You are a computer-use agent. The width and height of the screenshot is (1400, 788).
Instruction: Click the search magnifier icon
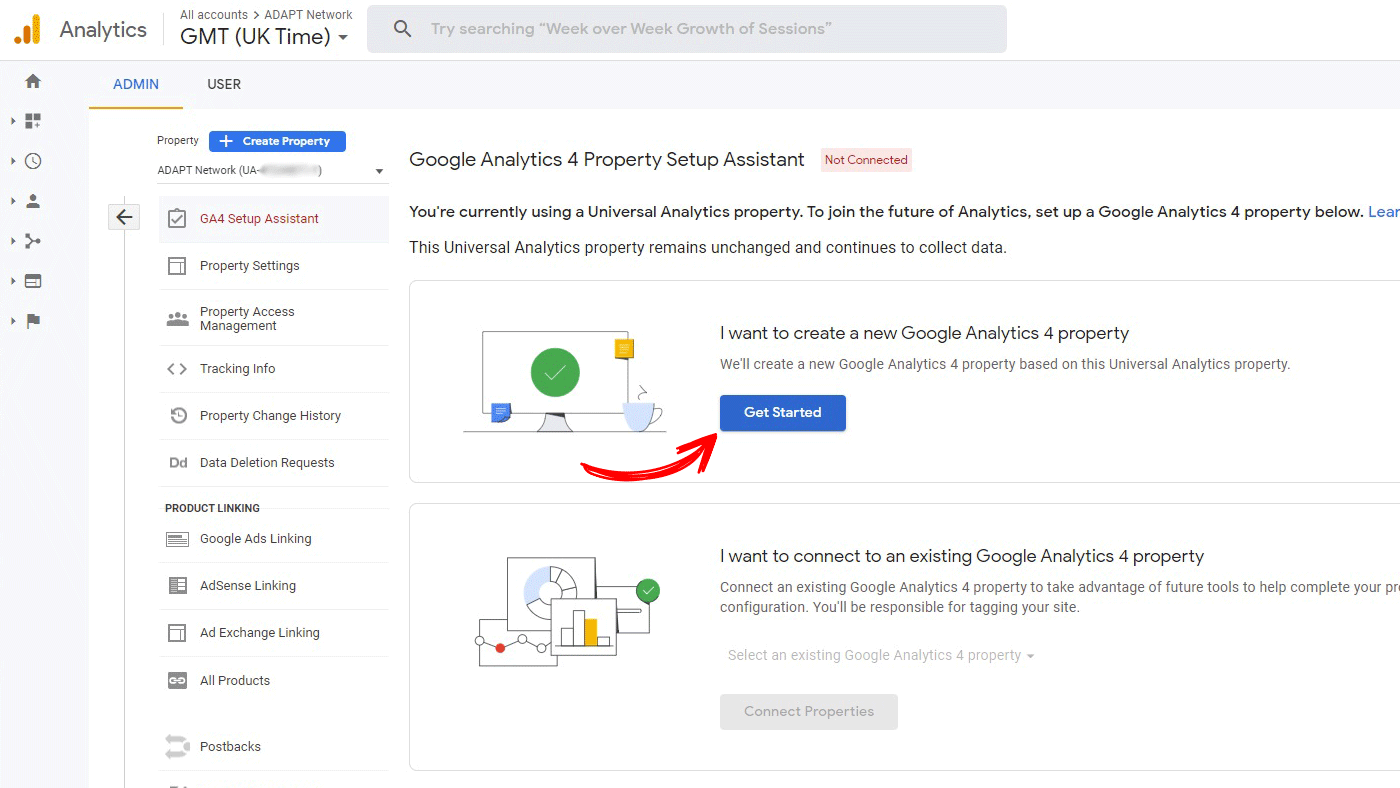click(402, 29)
